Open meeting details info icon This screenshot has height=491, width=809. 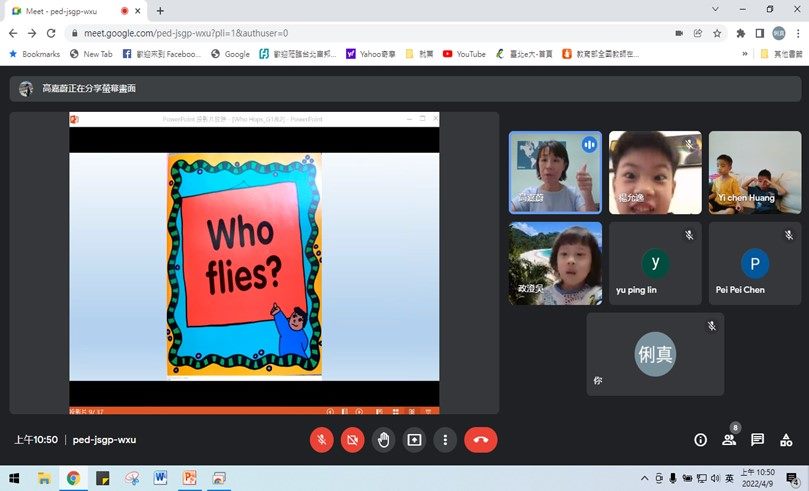point(700,439)
